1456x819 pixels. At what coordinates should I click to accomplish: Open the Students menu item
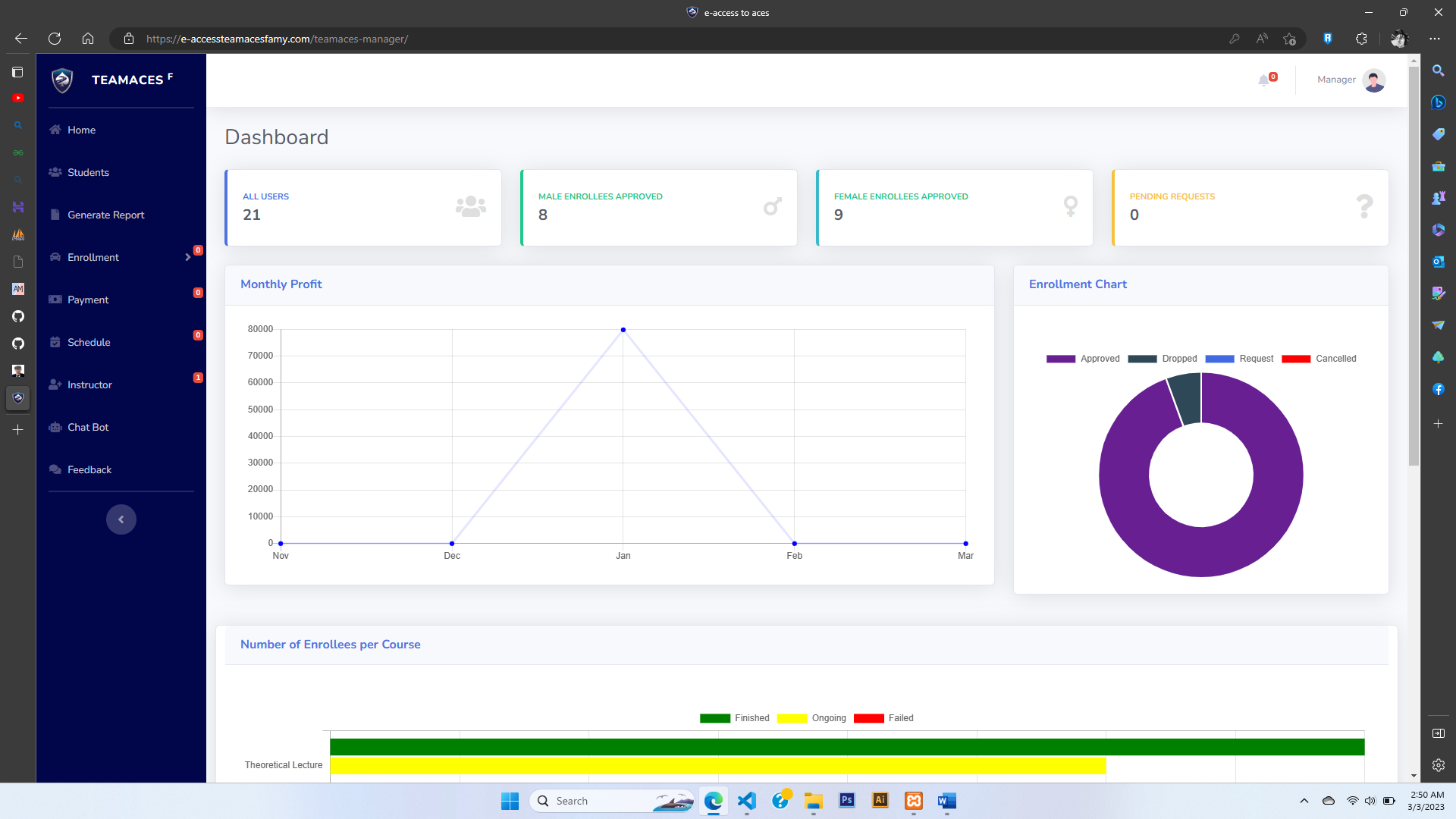pos(88,173)
